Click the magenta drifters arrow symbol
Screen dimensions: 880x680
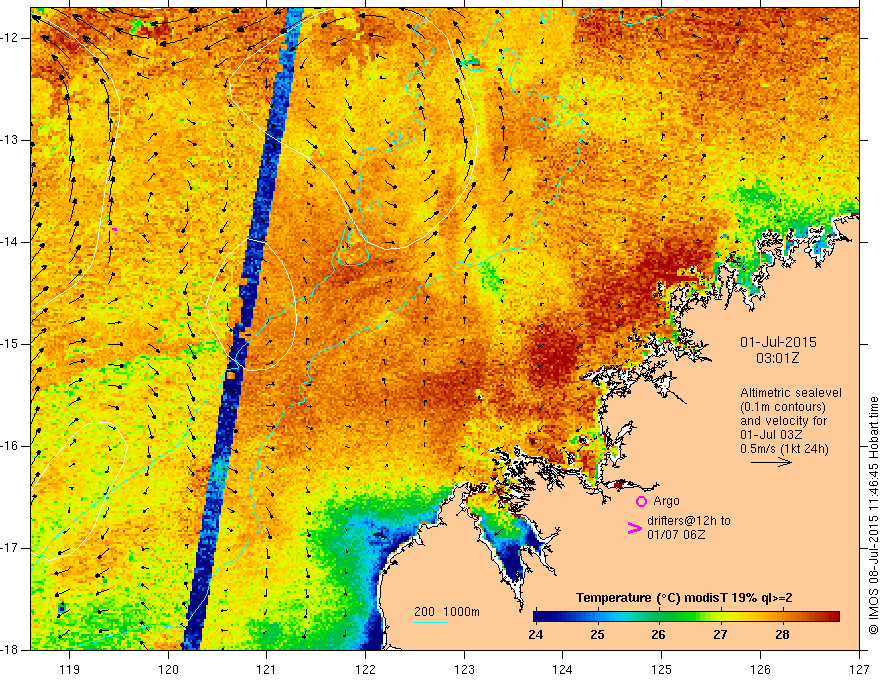(x=634, y=528)
